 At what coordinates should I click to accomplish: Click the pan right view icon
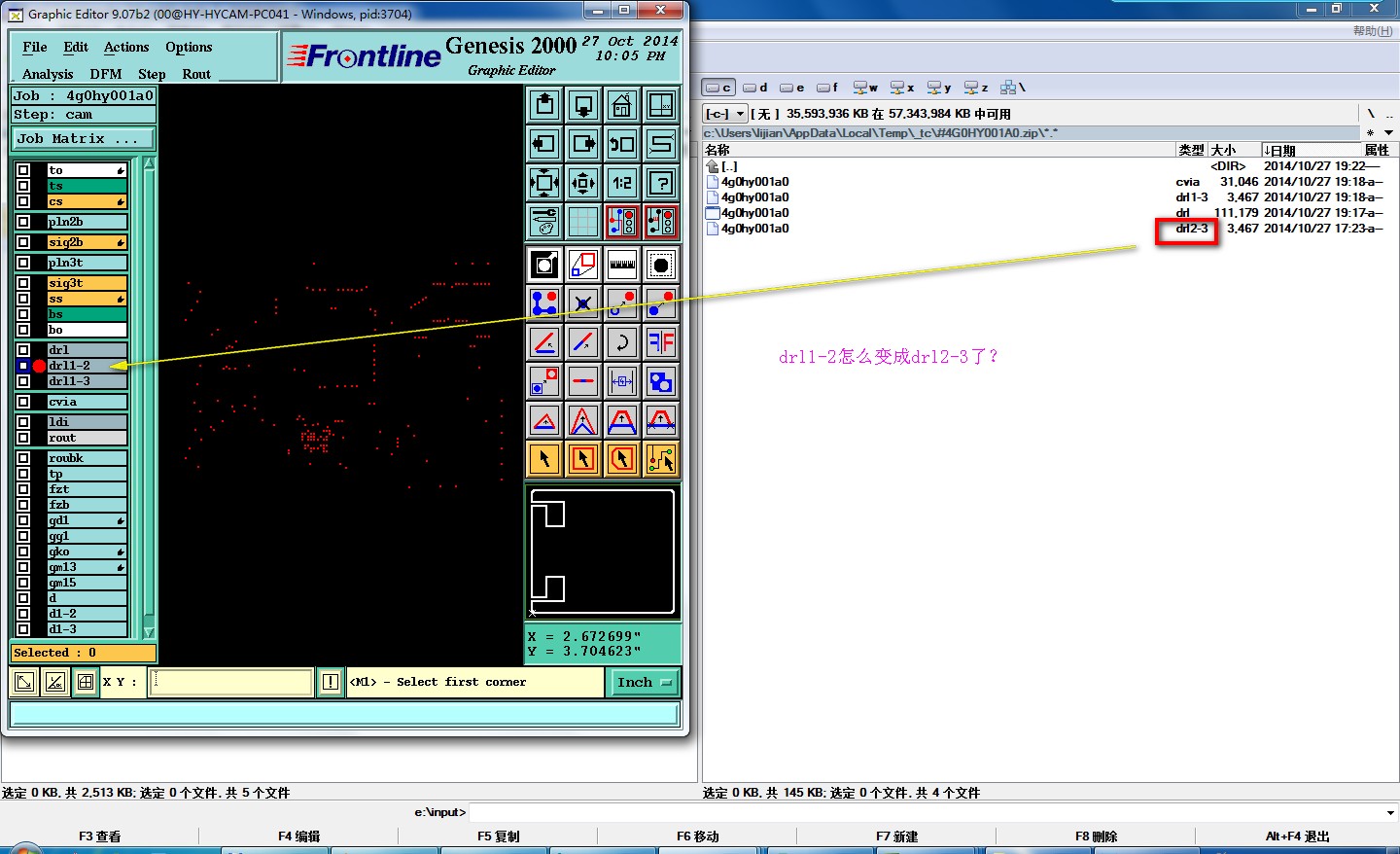[x=583, y=144]
